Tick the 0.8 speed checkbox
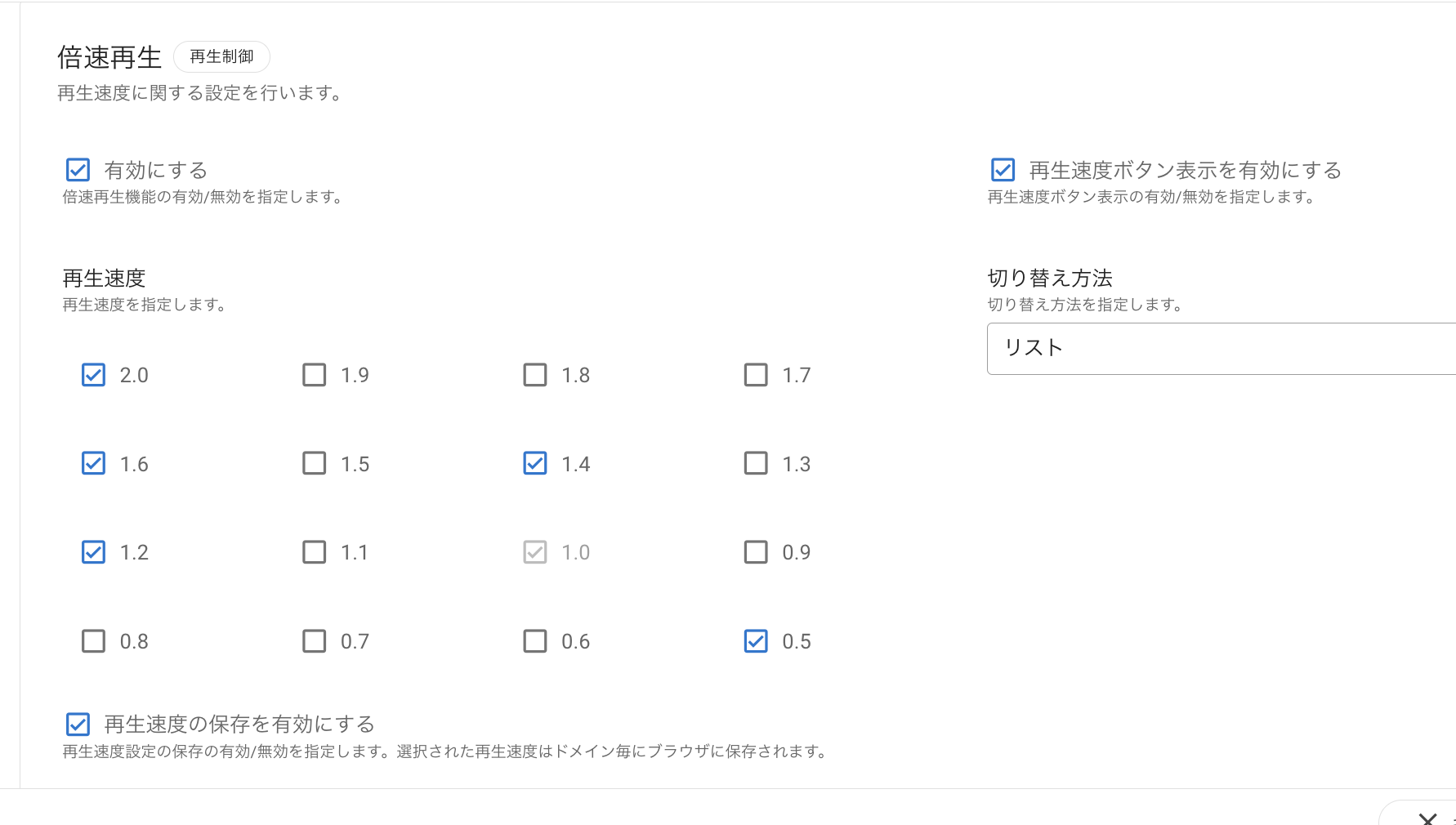 pos(94,641)
